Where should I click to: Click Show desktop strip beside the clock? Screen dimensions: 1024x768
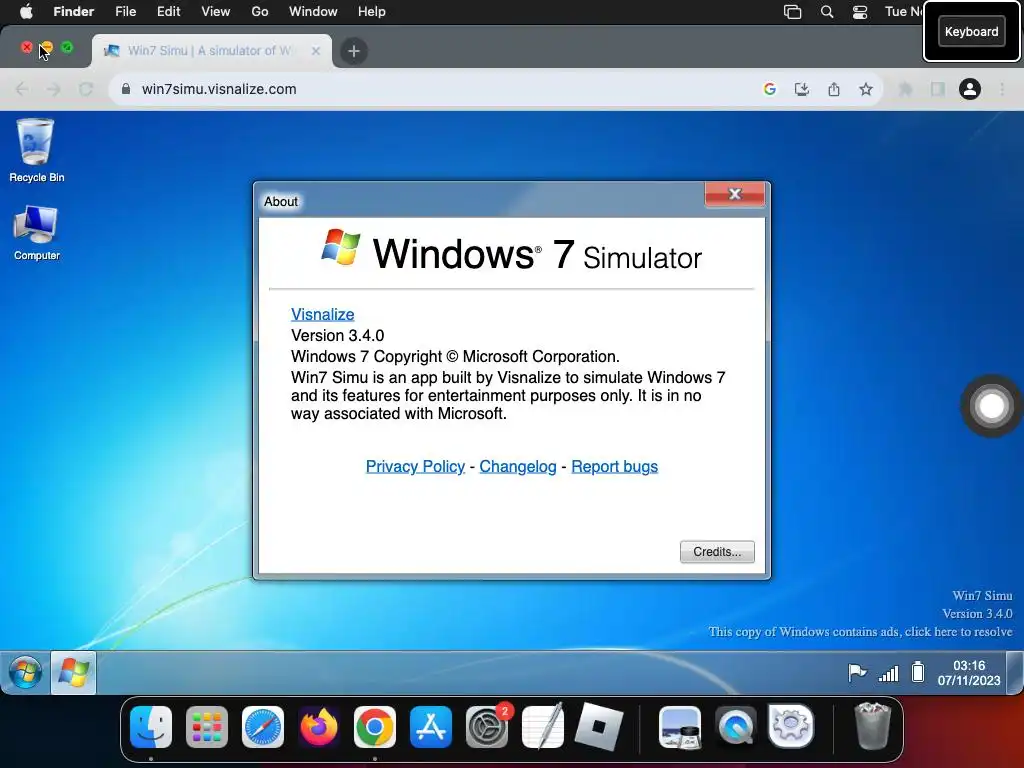(1015, 673)
